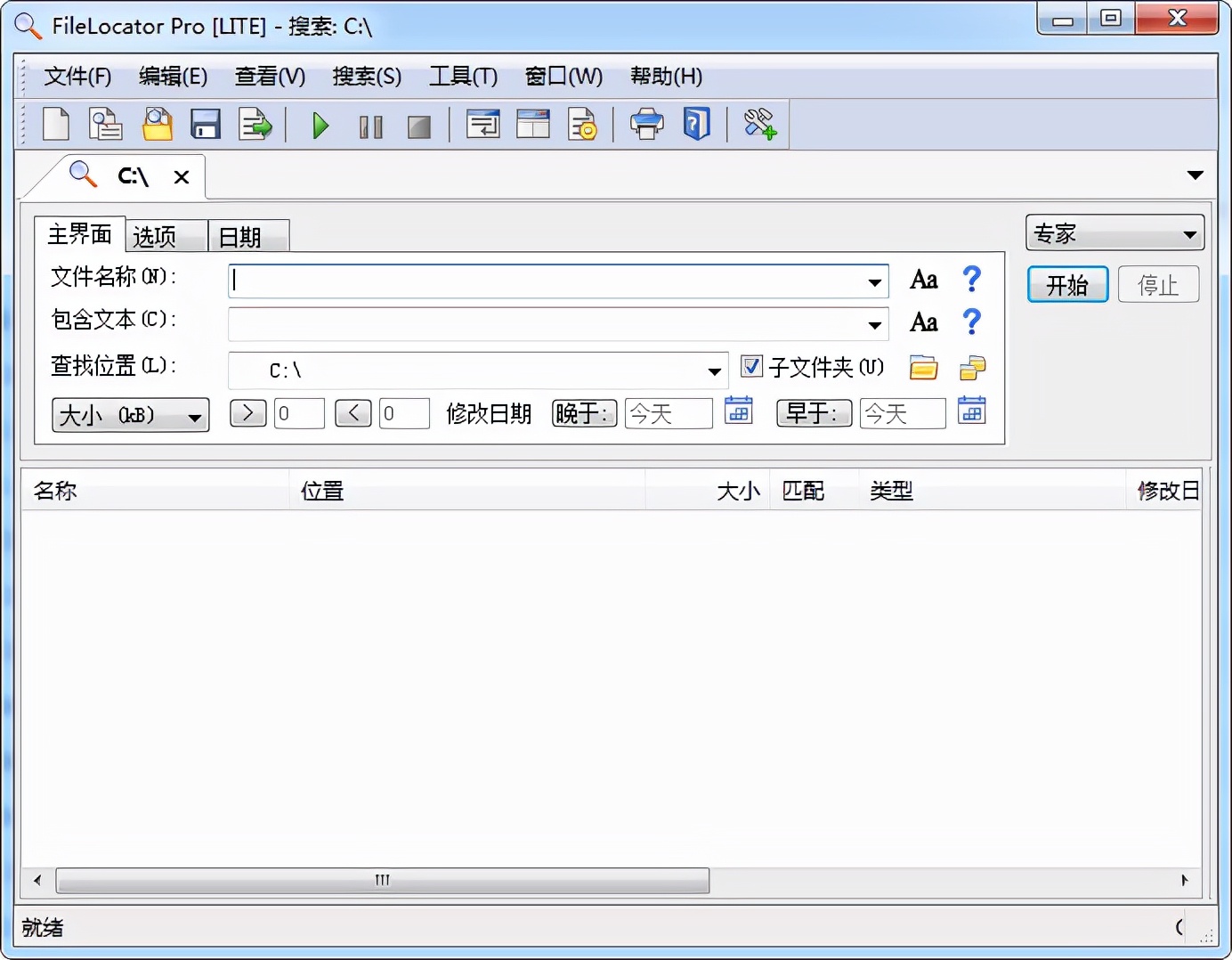Start search with green play icon
This screenshot has width=1232, height=960.
point(321,126)
